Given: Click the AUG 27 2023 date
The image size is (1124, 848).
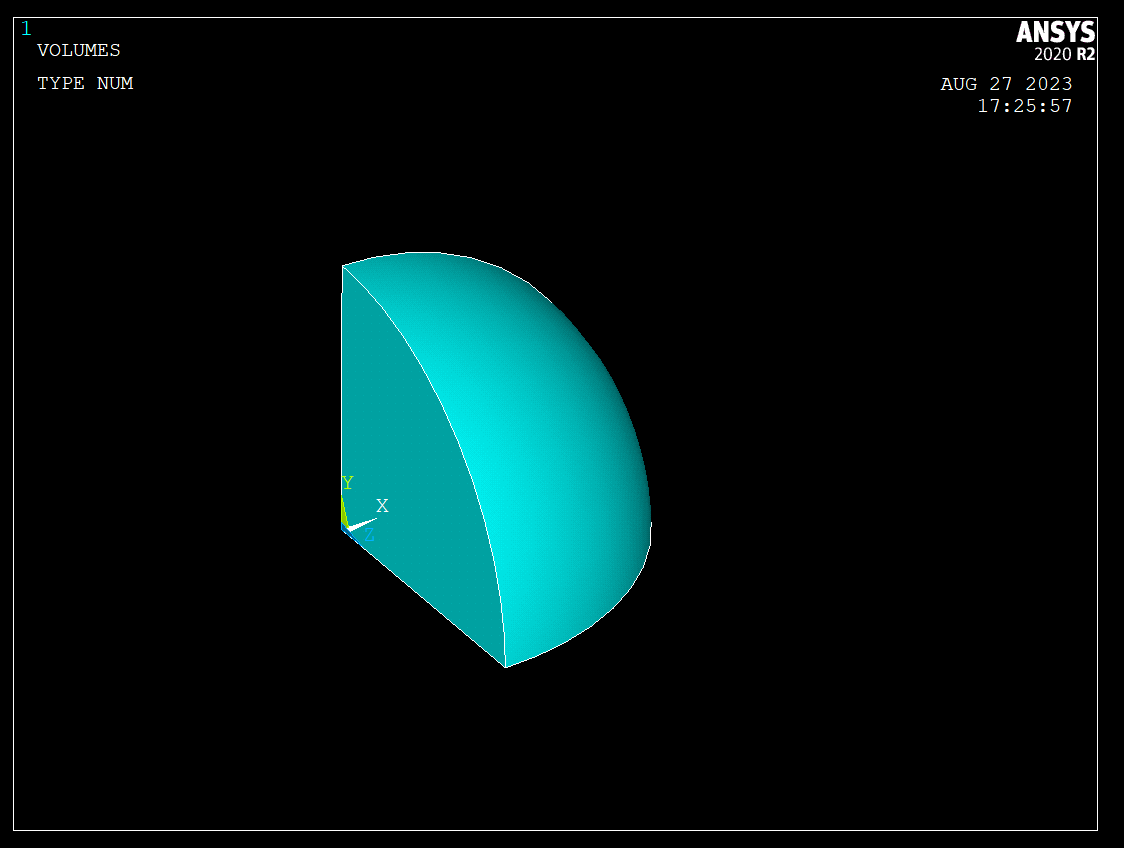Looking at the screenshot, I should pyautogui.click(x=1006, y=84).
